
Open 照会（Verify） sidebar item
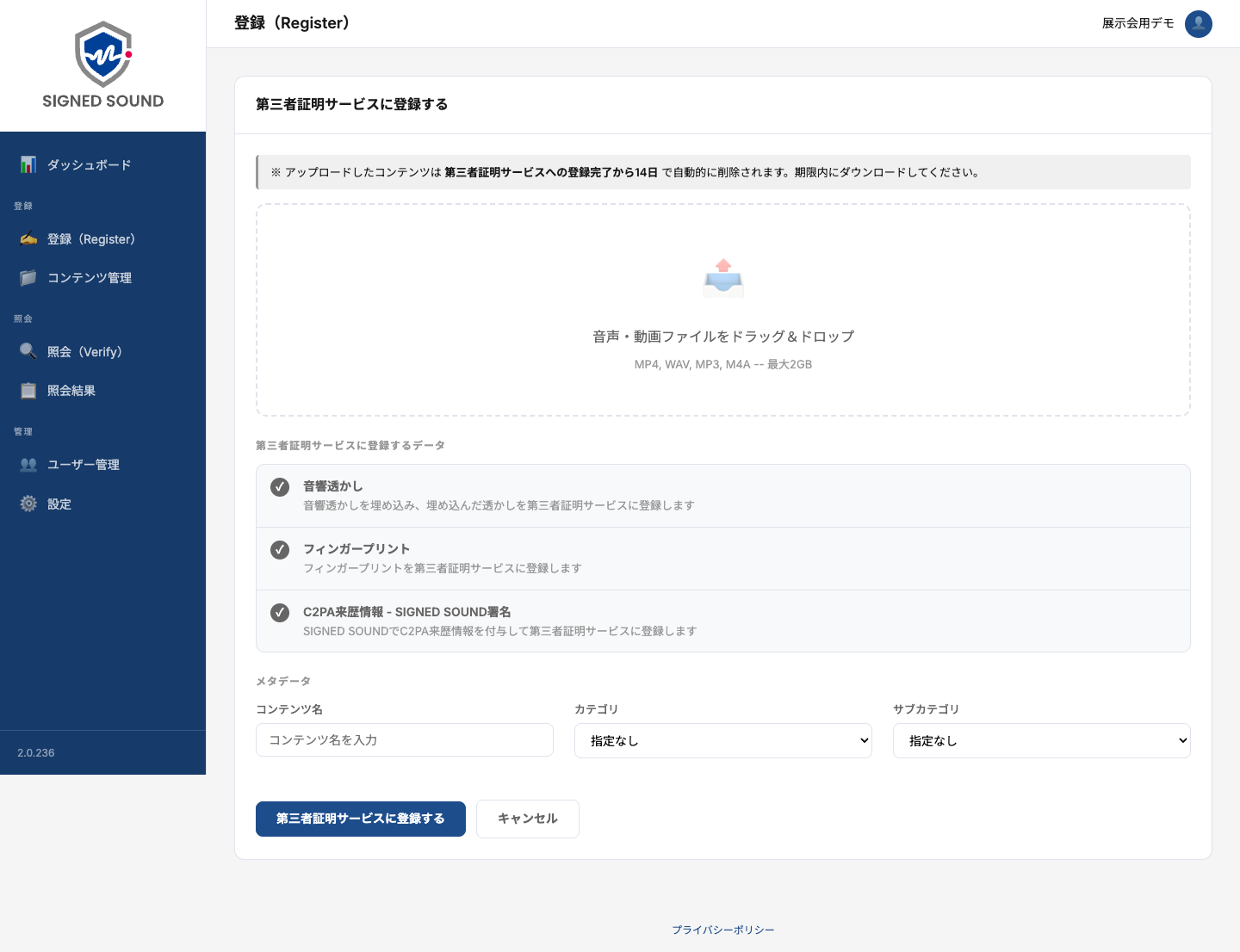[103, 351]
